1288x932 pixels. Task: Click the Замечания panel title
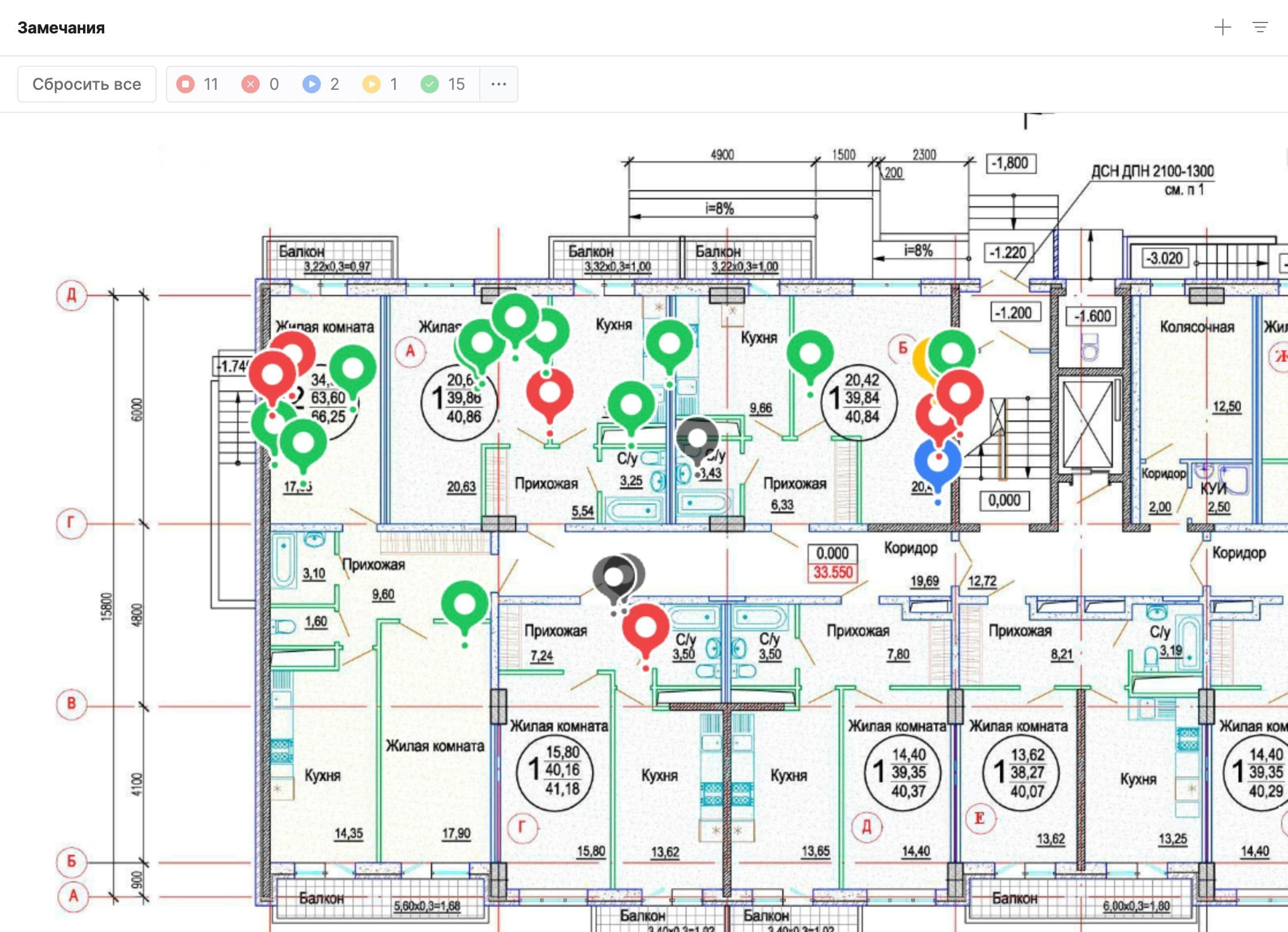pos(61,28)
